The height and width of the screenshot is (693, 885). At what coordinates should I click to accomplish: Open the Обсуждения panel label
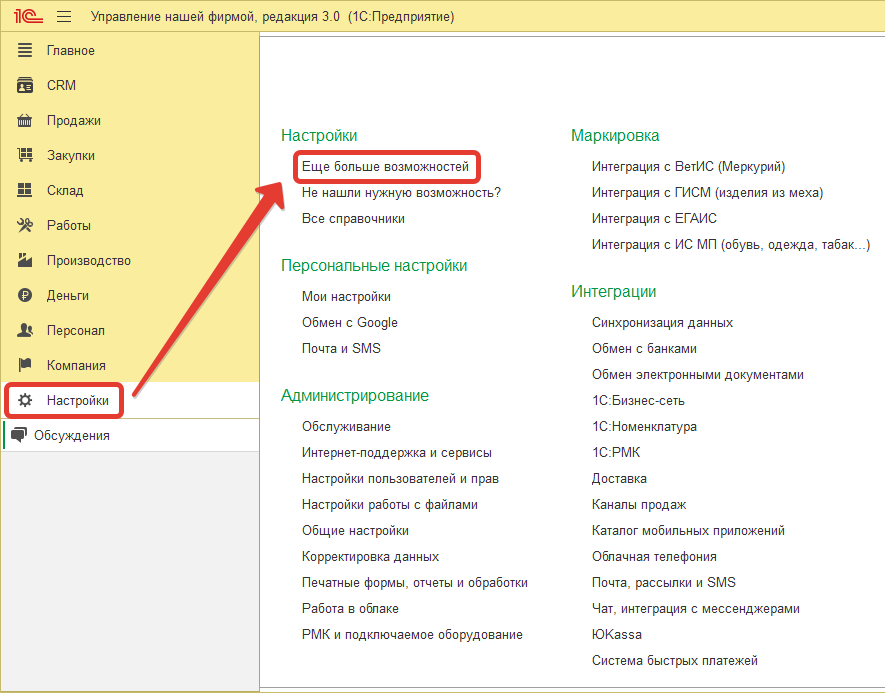pos(72,436)
